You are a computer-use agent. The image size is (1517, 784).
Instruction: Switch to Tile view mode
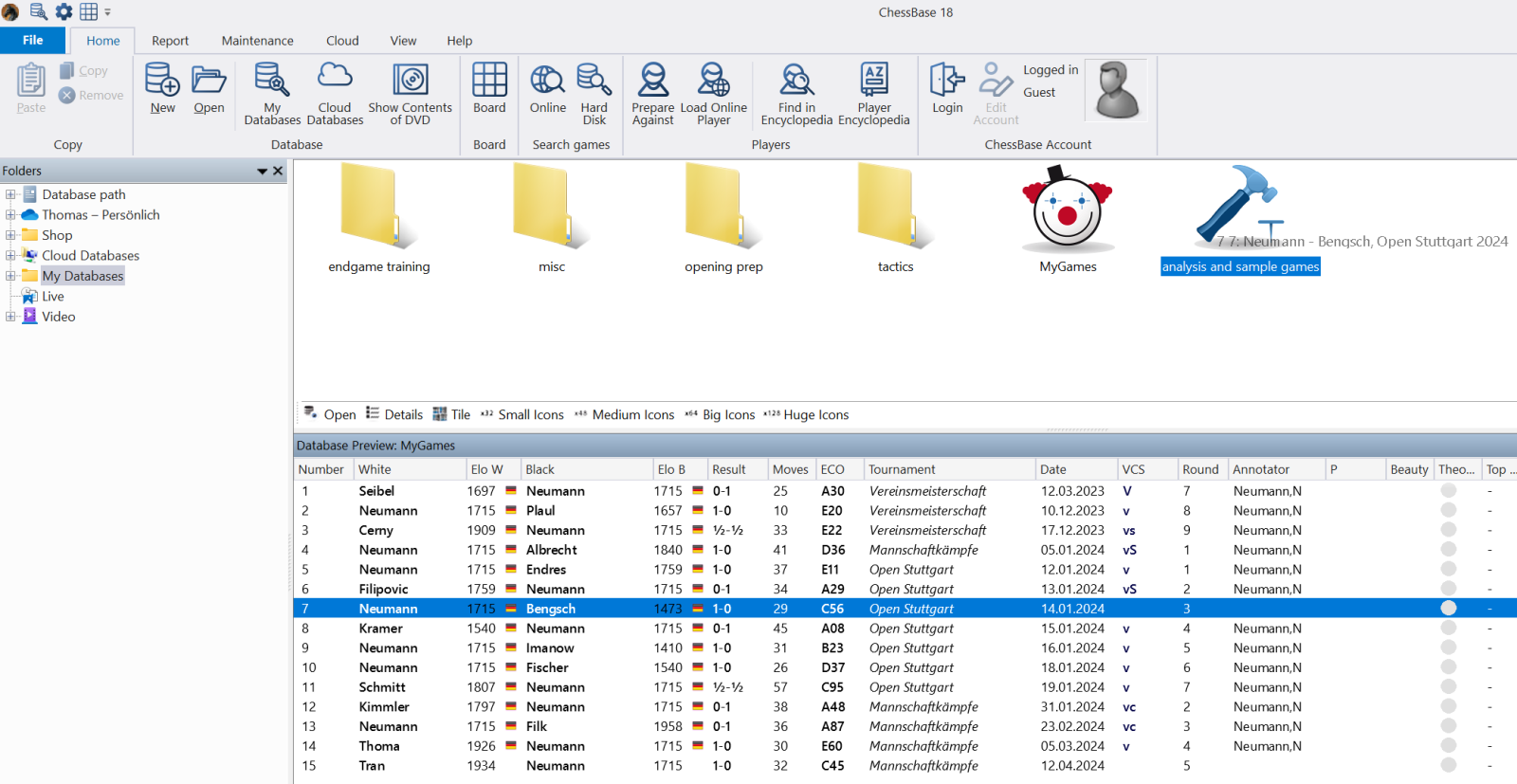[451, 414]
